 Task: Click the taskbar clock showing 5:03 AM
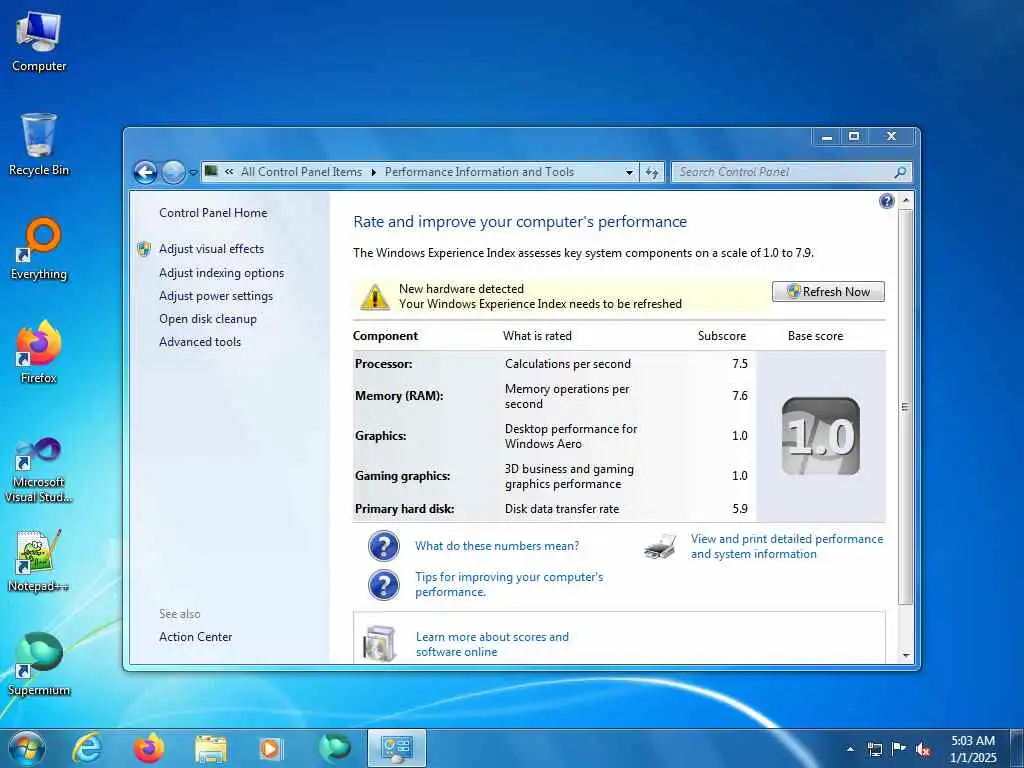tap(973, 749)
